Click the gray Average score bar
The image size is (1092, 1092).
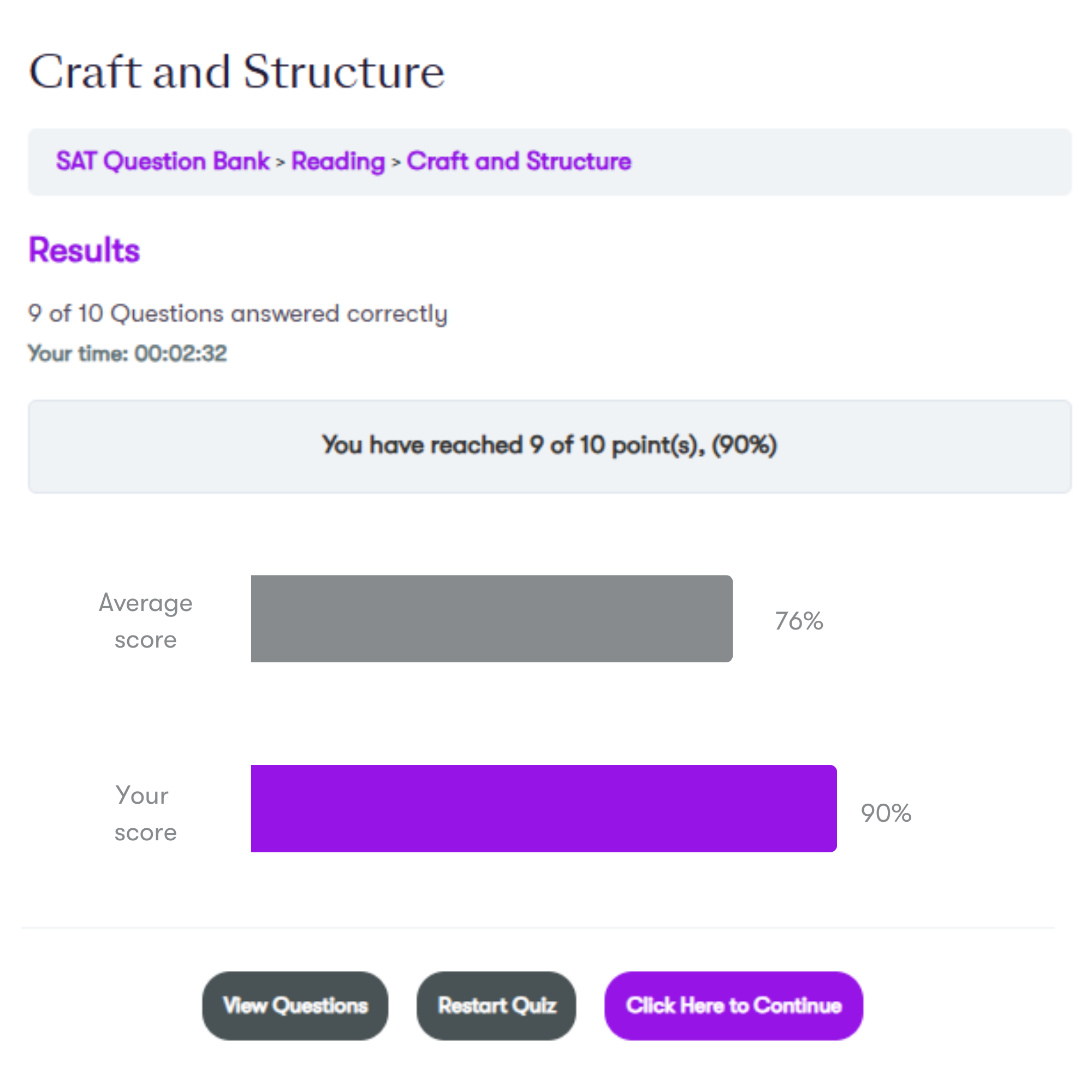pos(491,619)
